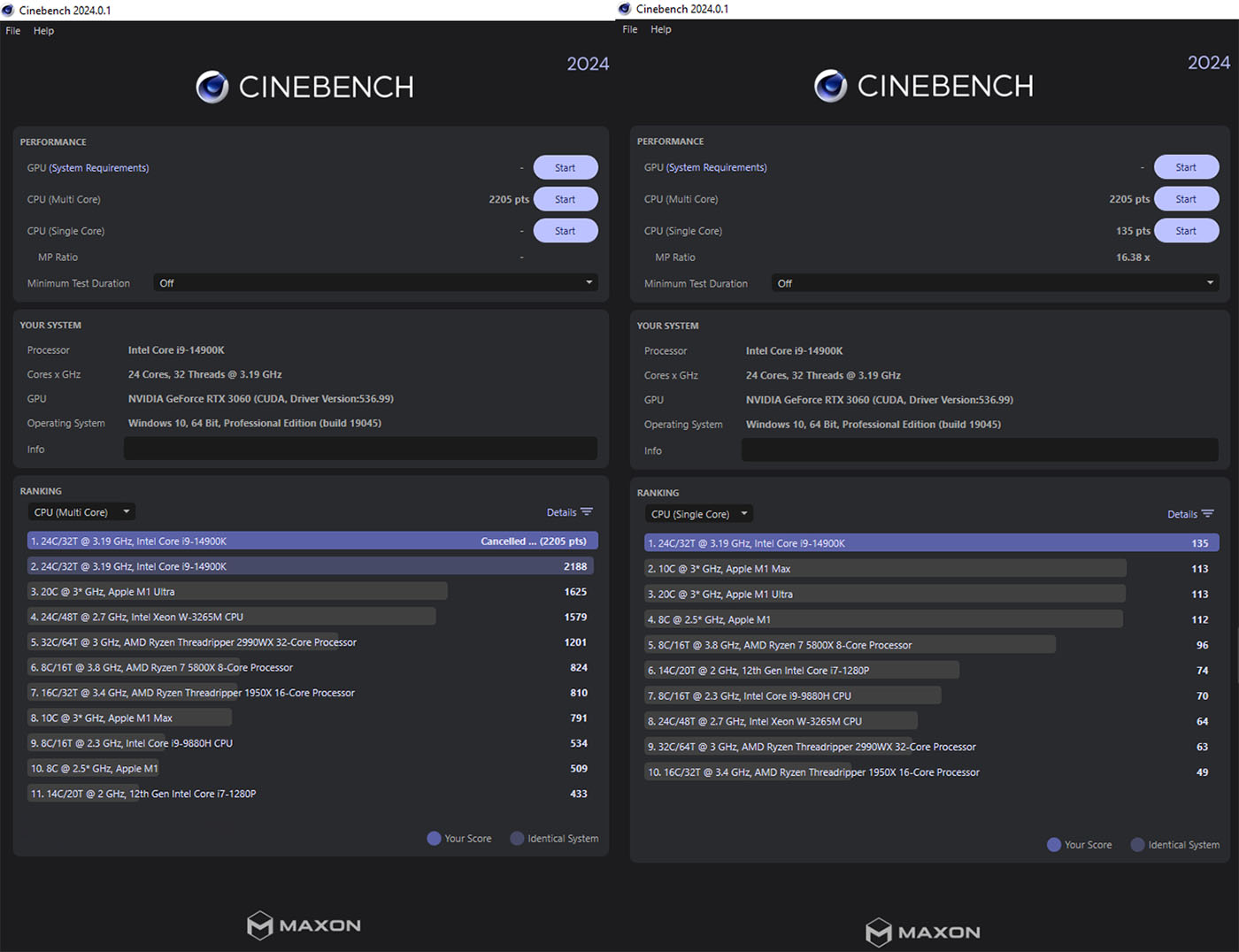Open the Details filter in the Single Core ranking

tap(1190, 513)
